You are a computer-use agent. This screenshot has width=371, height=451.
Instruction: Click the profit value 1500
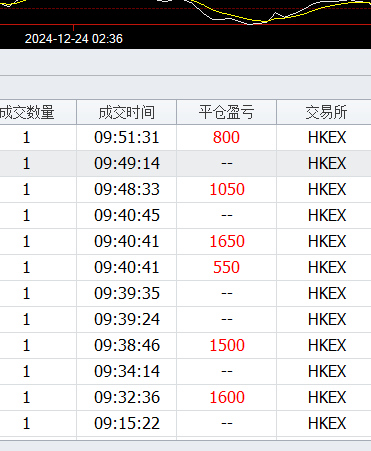[227, 345]
